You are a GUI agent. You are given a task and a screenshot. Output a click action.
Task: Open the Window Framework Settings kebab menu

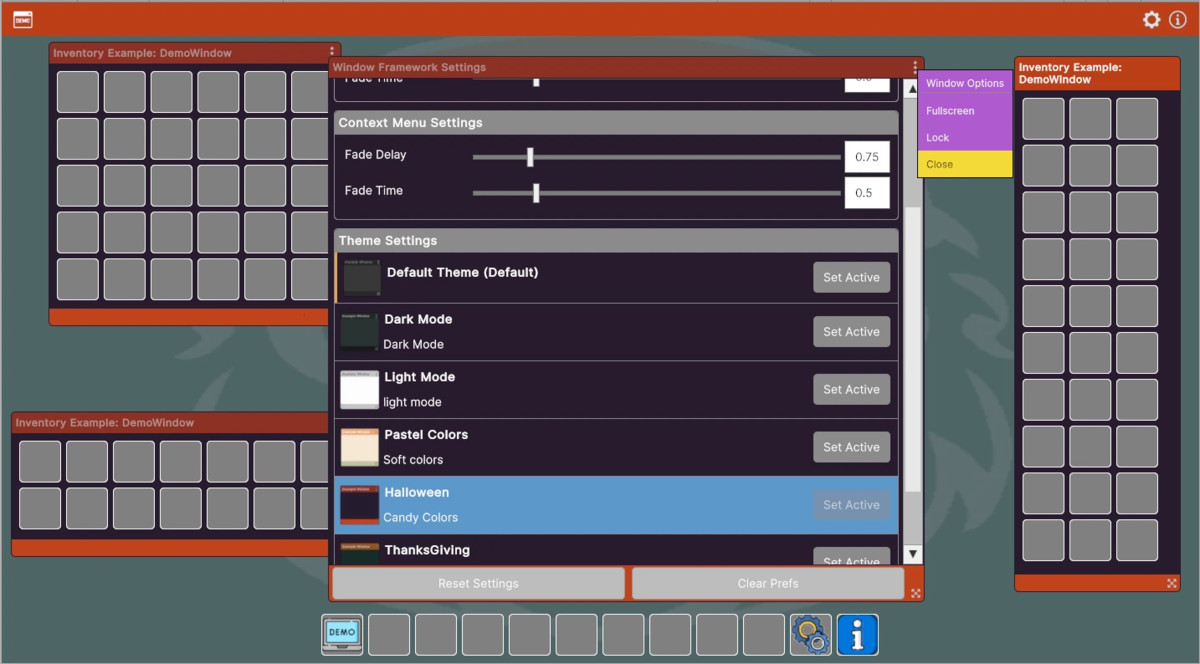(x=914, y=67)
